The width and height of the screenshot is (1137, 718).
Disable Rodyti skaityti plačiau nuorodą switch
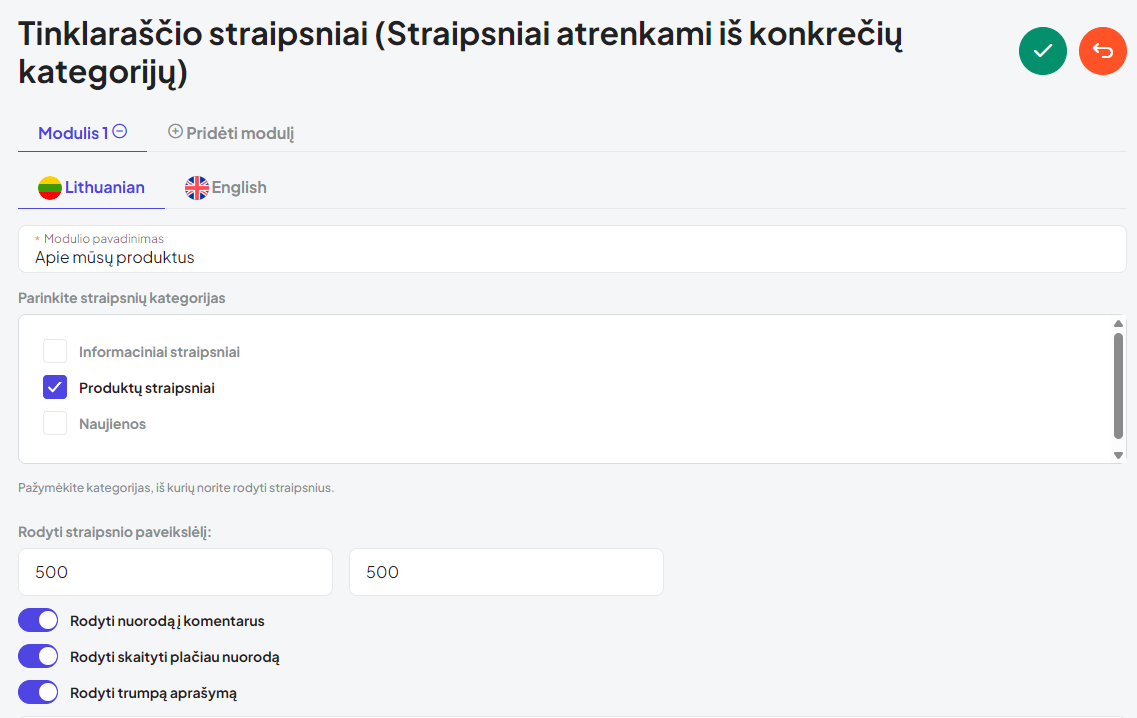coord(38,656)
